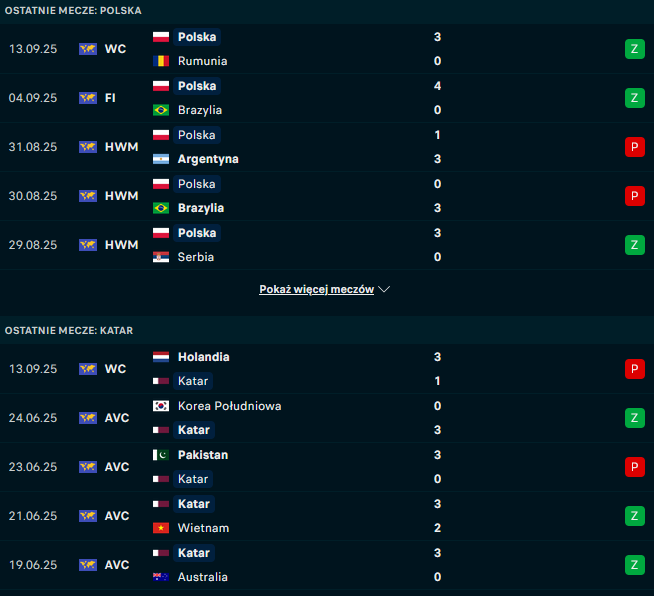Click the Serbia flag icon
654x596 pixels.
pos(161,257)
